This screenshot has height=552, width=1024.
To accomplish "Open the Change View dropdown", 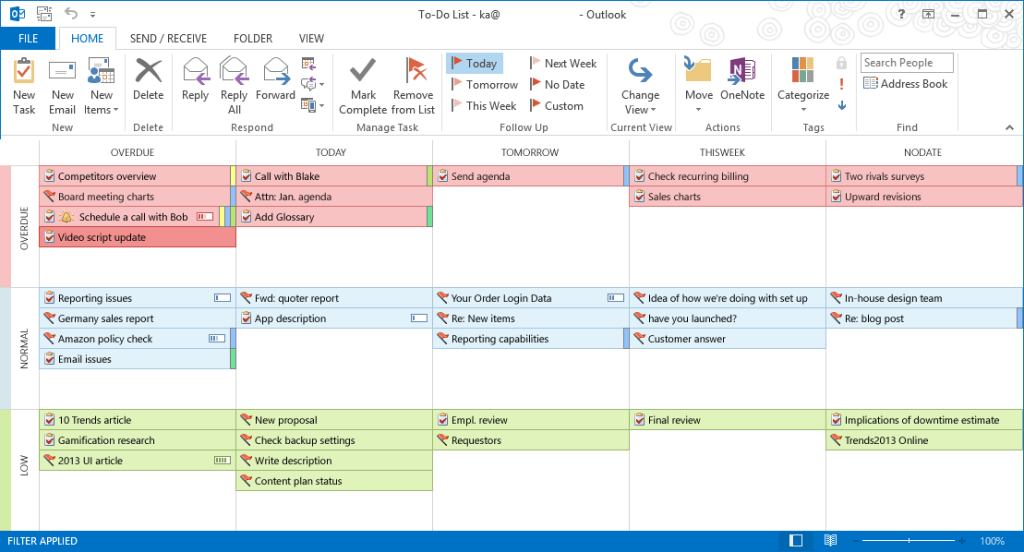I will coord(640,86).
